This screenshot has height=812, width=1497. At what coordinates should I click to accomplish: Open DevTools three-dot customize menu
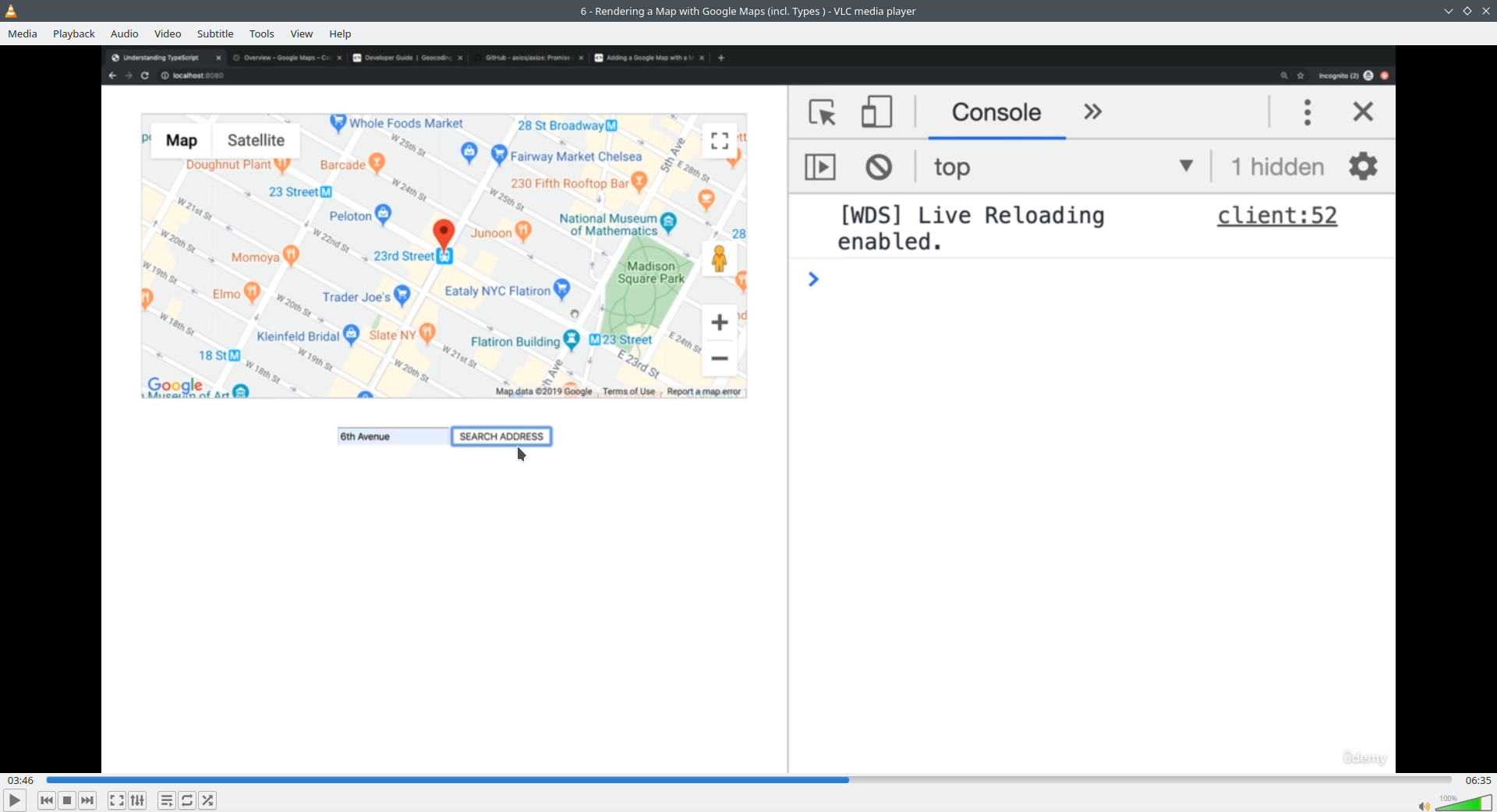coord(1308,112)
